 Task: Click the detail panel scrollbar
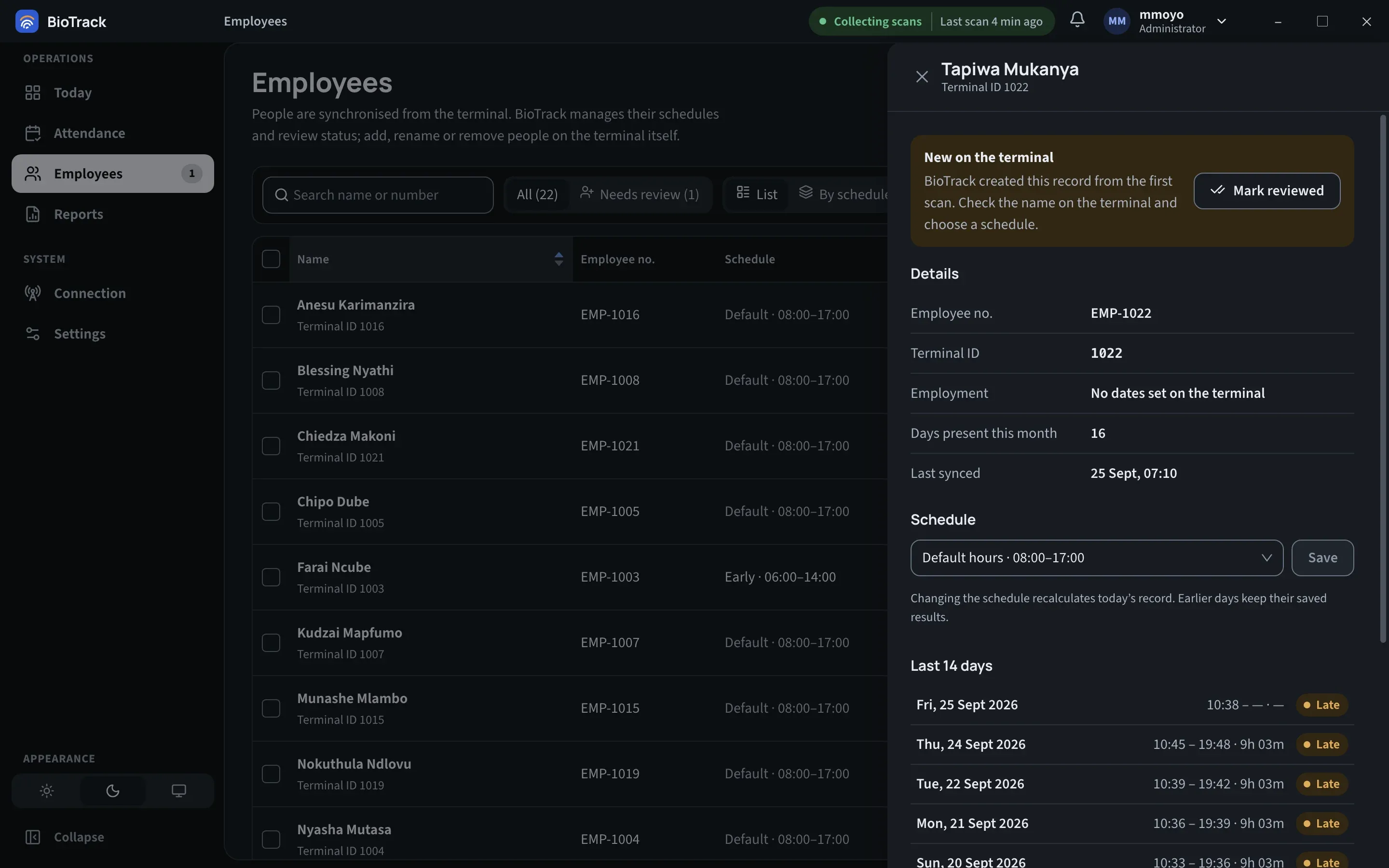click(1382, 379)
